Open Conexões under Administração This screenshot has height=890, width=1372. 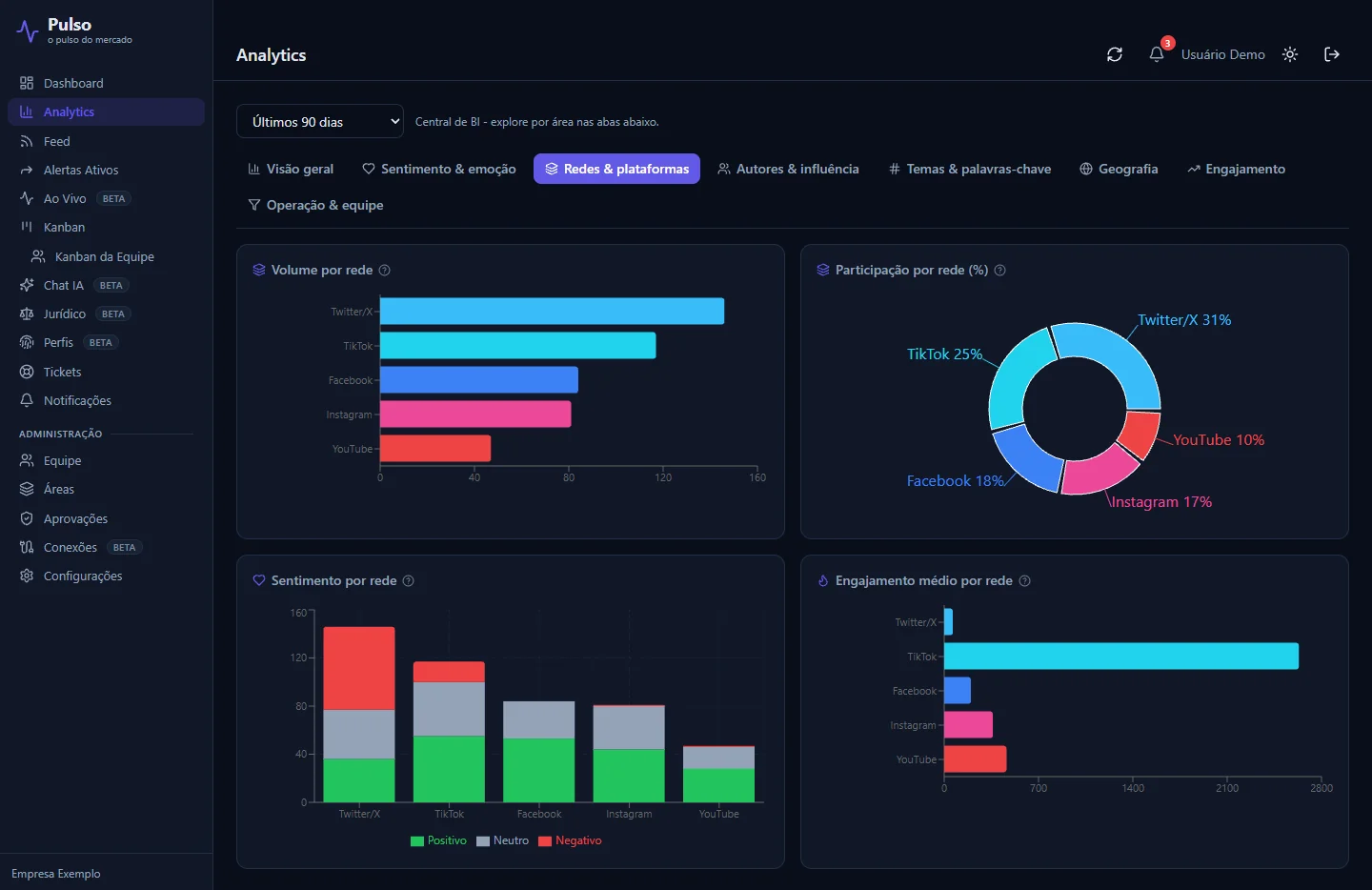point(106,547)
